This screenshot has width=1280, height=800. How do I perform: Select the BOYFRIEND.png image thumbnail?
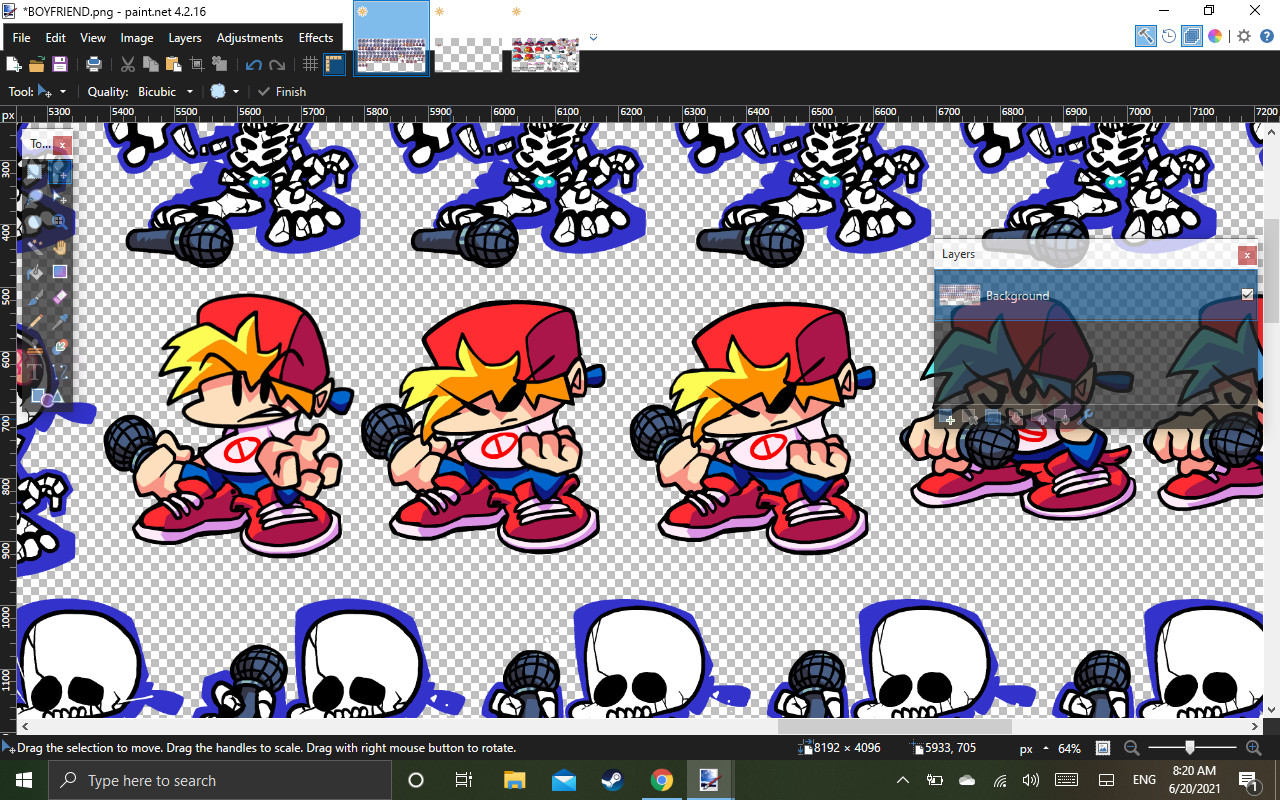390,38
